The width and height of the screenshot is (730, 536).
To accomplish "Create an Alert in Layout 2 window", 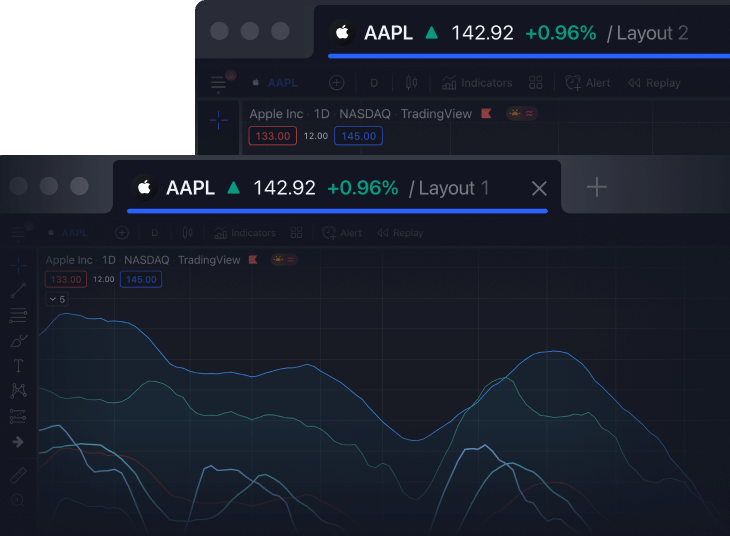I will pos(588,83).
